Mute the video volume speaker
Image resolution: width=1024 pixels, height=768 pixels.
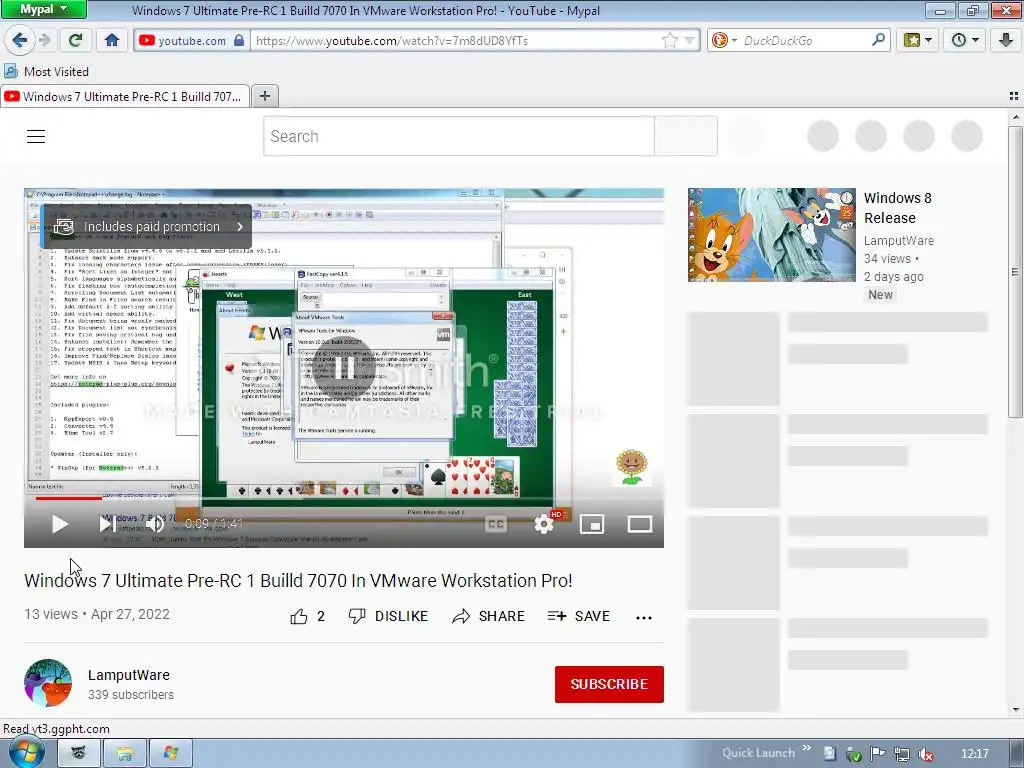click(155, 524)
